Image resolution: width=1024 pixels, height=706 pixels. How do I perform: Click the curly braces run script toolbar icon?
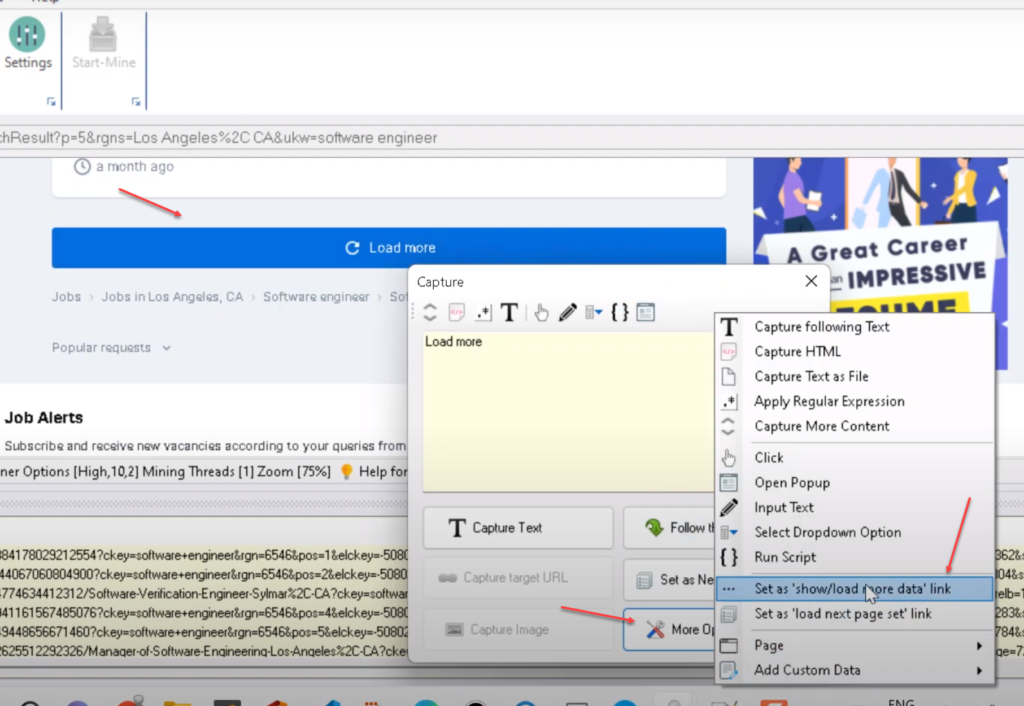[619, 313]
